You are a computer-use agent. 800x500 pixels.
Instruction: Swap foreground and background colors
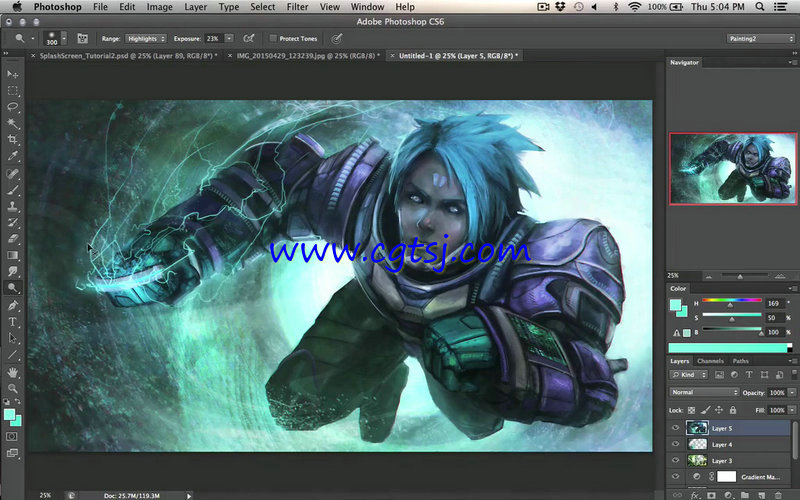(x=18, y=402)
